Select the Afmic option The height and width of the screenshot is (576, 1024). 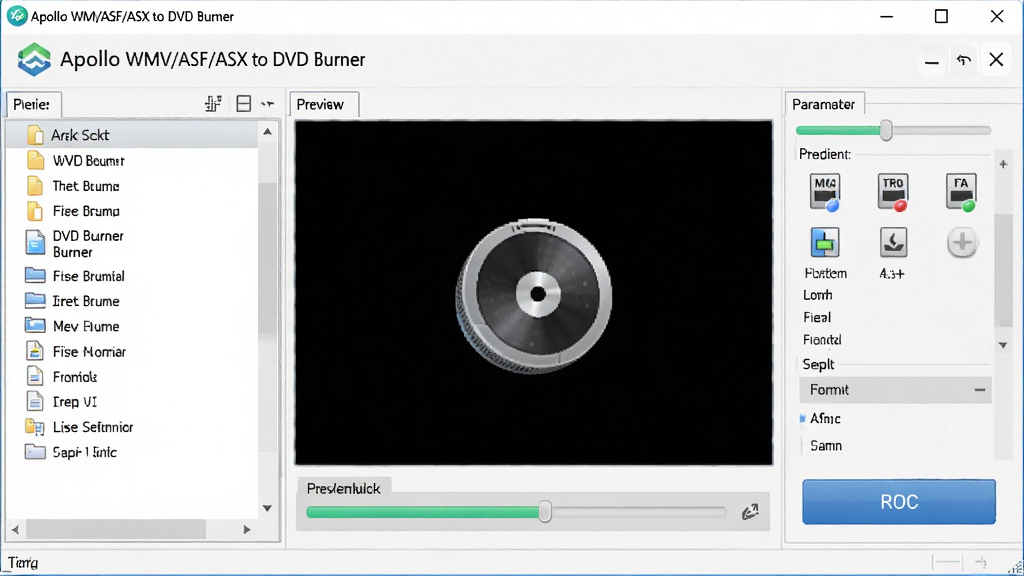(825, 419)
